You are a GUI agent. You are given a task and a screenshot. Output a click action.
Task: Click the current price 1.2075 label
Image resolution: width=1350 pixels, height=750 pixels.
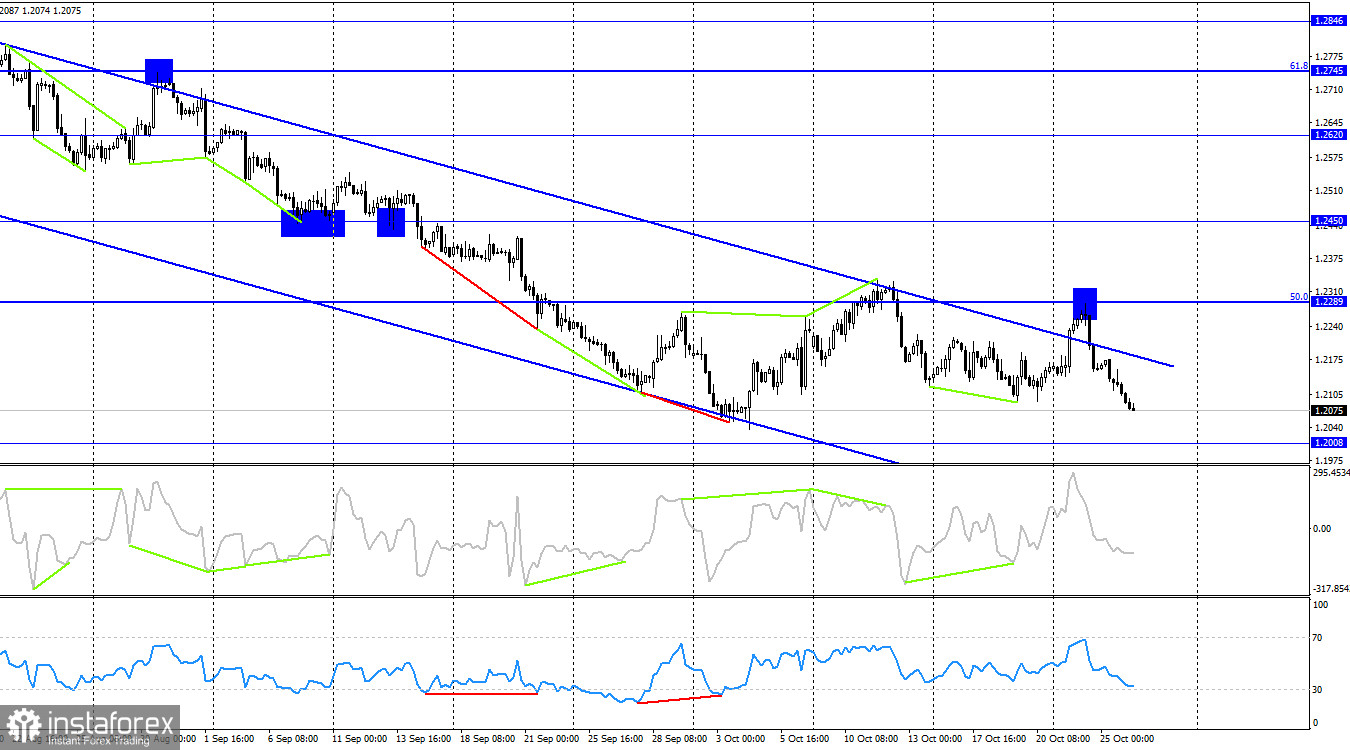click(x=1328, y=410)
